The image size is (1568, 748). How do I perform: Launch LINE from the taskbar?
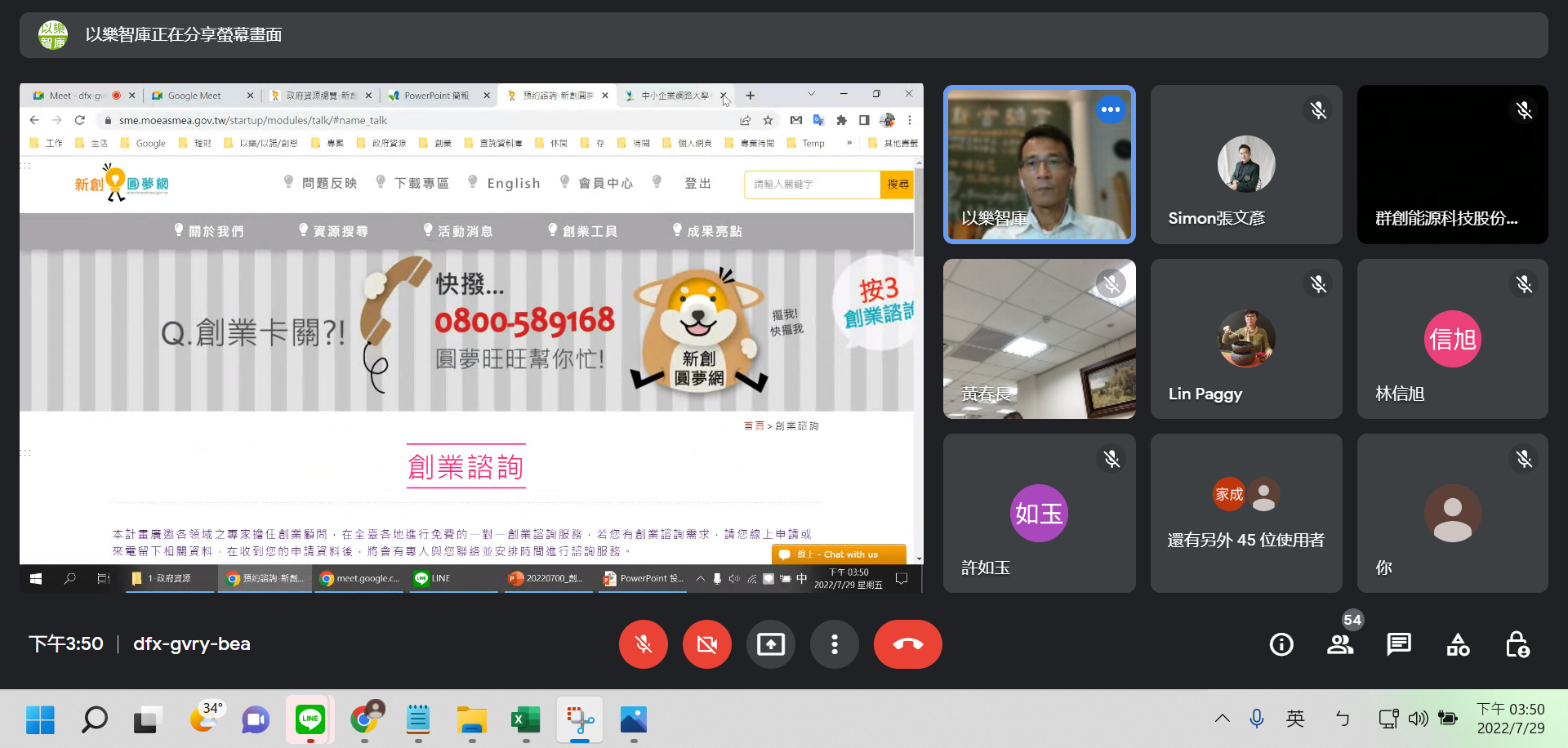(x=310, y=719)
